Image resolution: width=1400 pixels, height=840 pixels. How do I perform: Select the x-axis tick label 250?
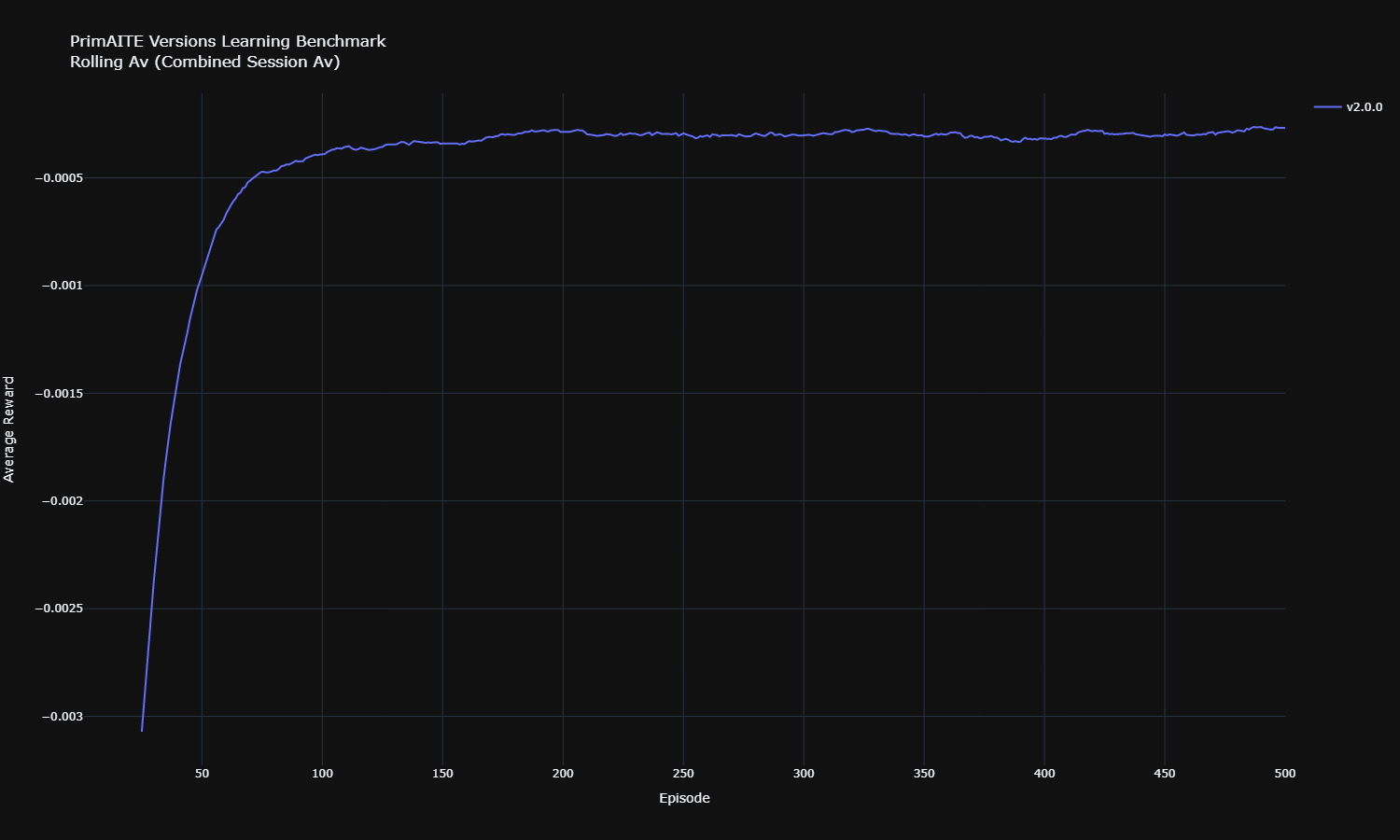pos(683,774)
